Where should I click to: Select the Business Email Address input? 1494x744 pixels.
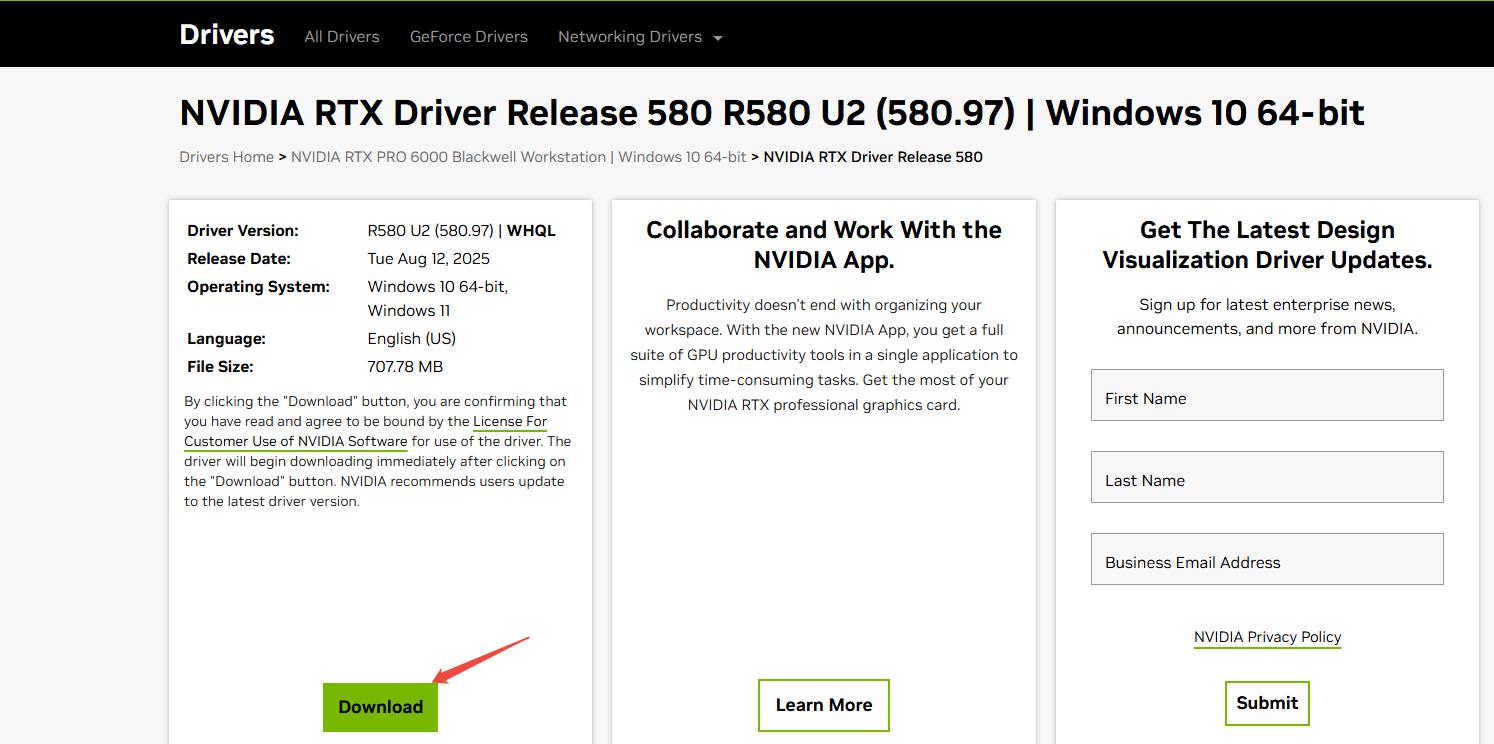(1266, 560)
